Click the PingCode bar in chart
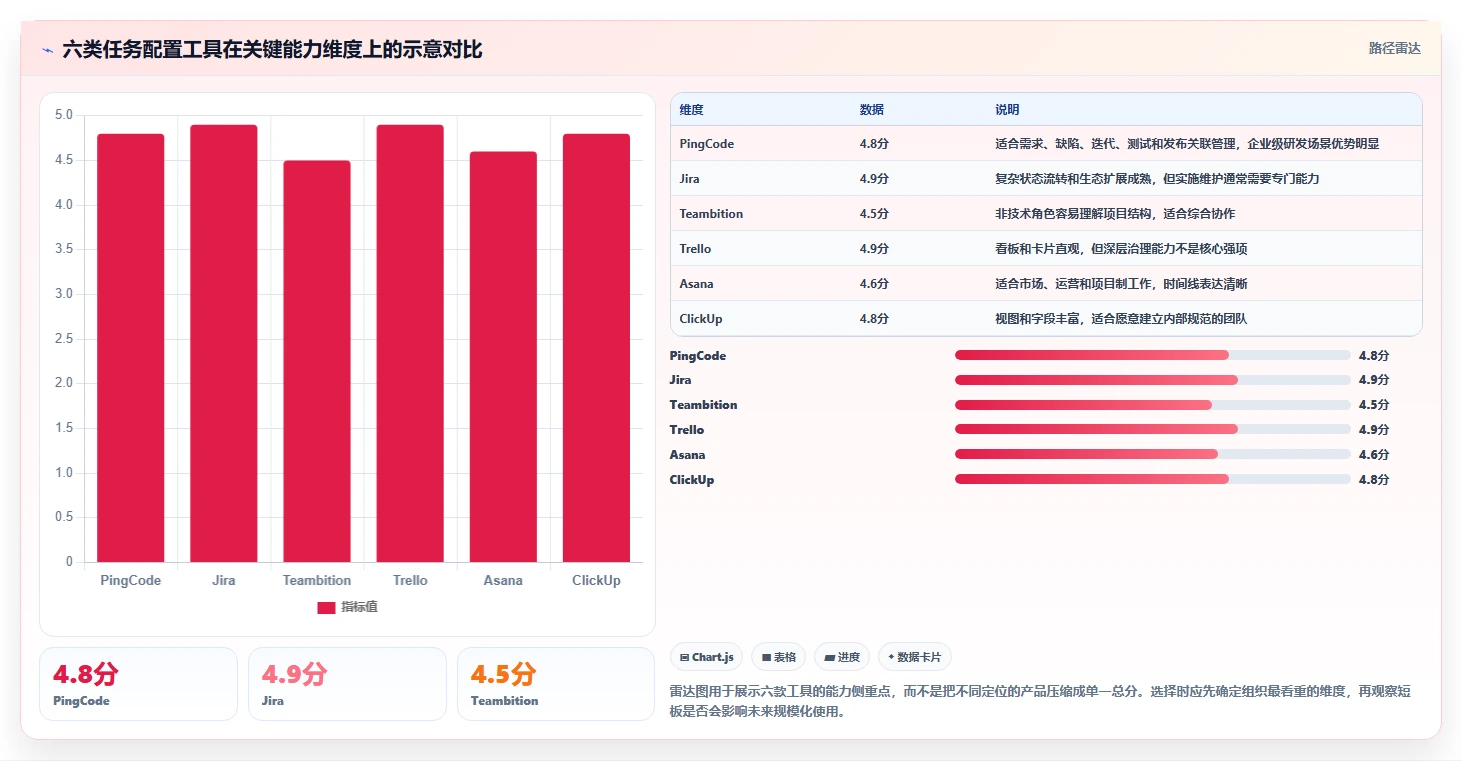The image size is (1462, 761). 131,348
